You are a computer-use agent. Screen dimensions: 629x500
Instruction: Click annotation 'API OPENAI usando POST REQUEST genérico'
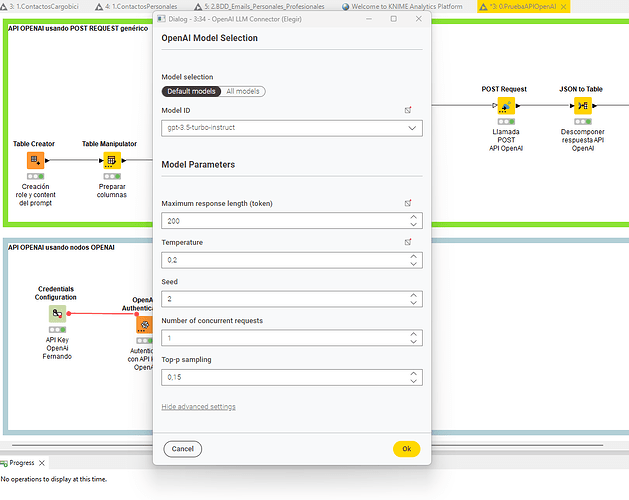point(78,28)
